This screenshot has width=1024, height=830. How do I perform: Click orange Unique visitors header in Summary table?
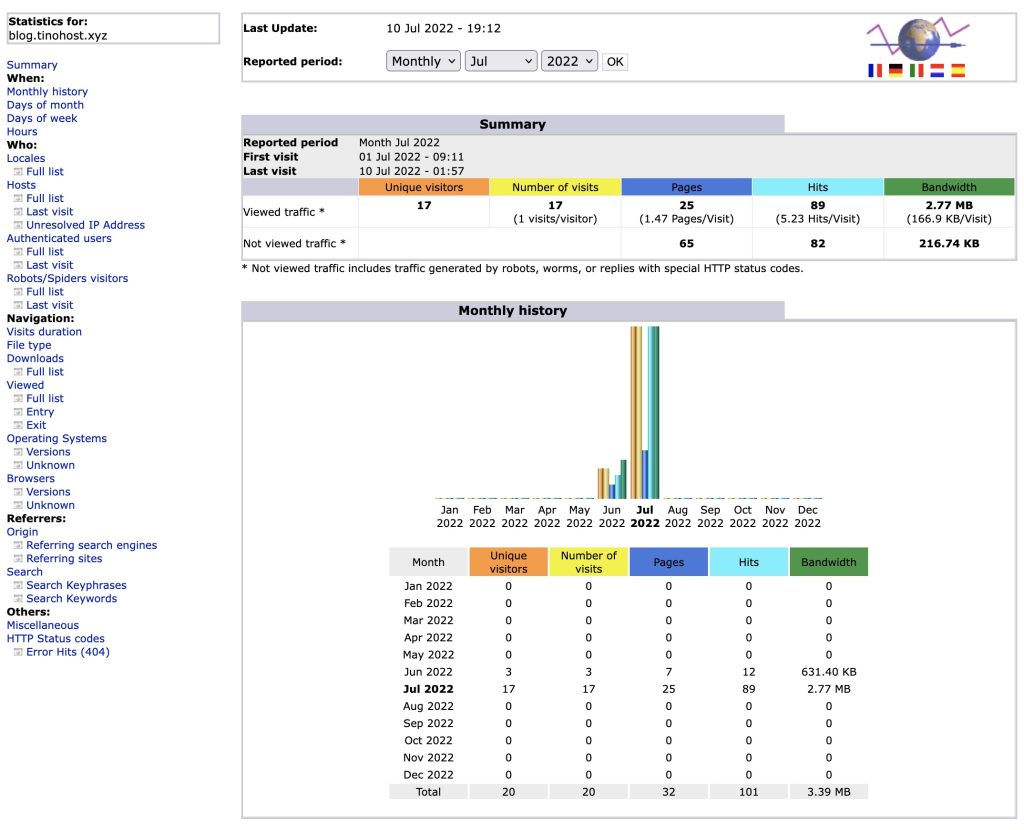424,187
